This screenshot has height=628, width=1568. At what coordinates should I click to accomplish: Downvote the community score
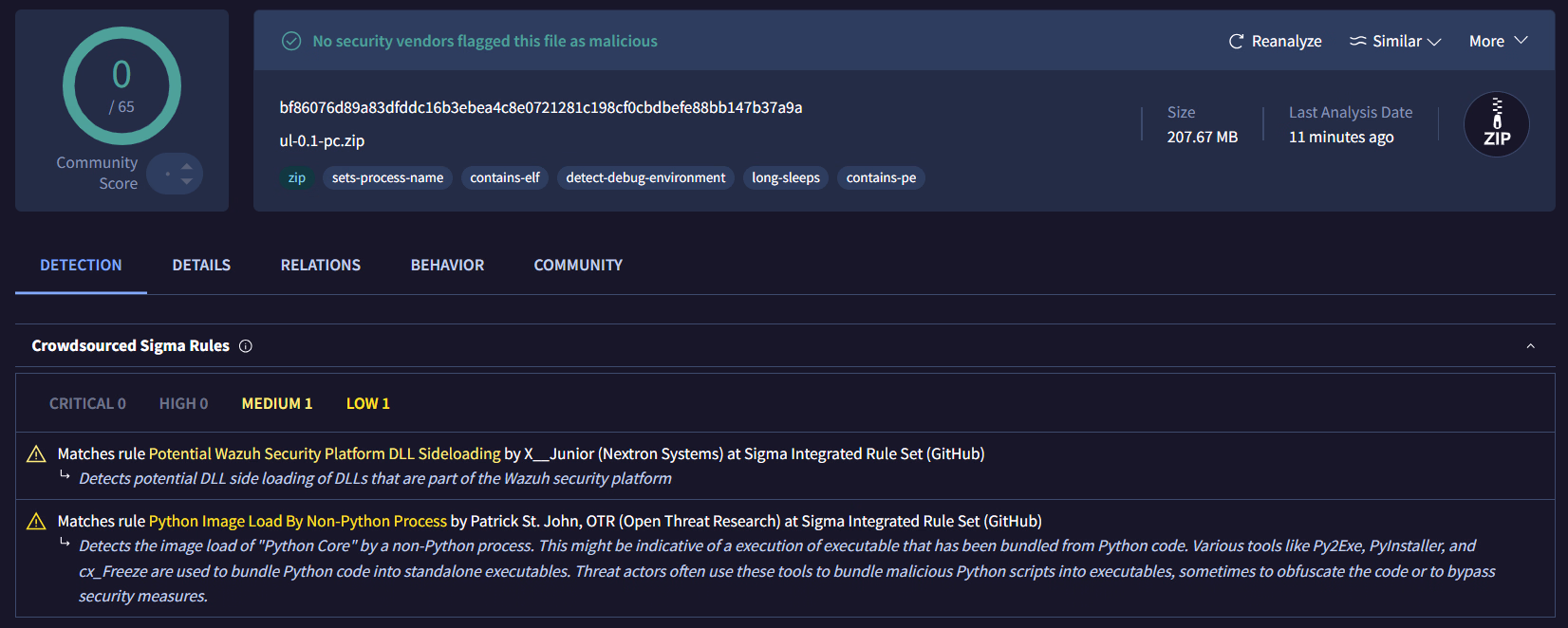187,181
